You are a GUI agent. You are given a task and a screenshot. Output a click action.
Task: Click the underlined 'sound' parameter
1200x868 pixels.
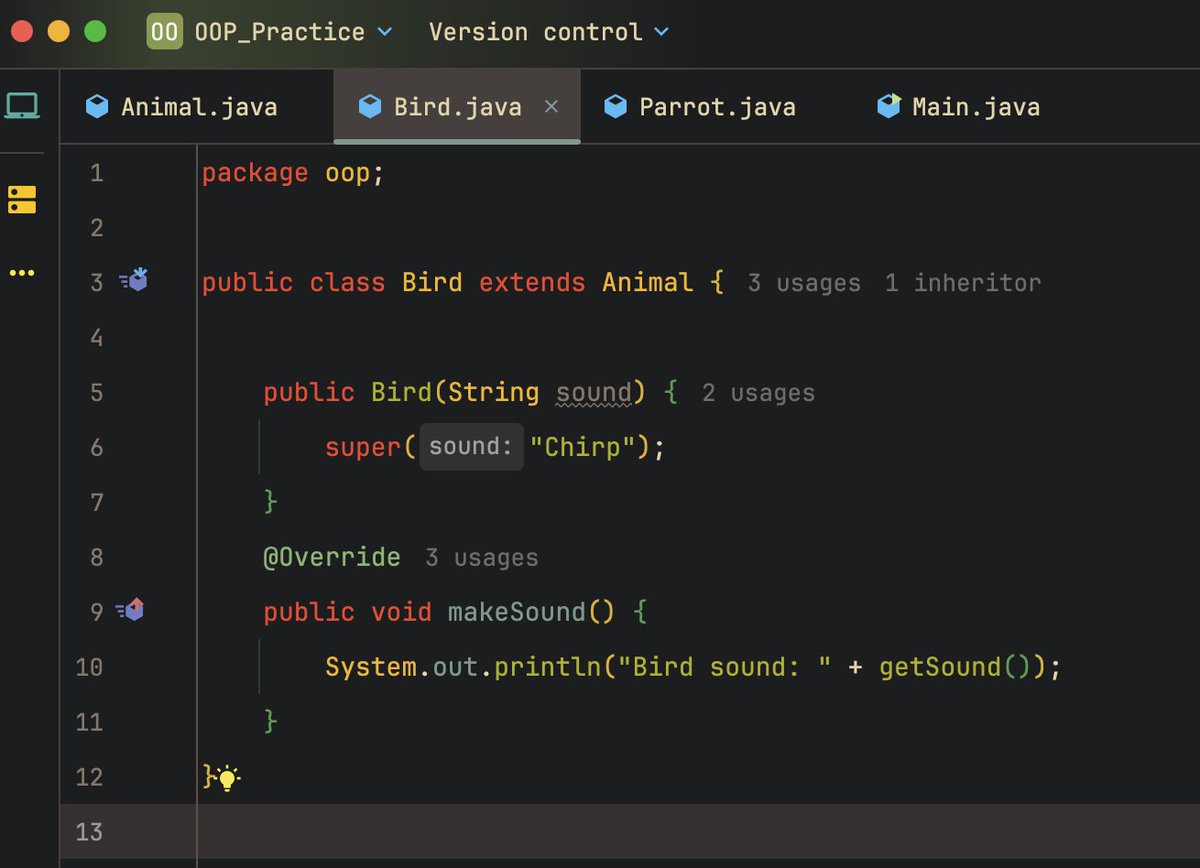(594, 392)
